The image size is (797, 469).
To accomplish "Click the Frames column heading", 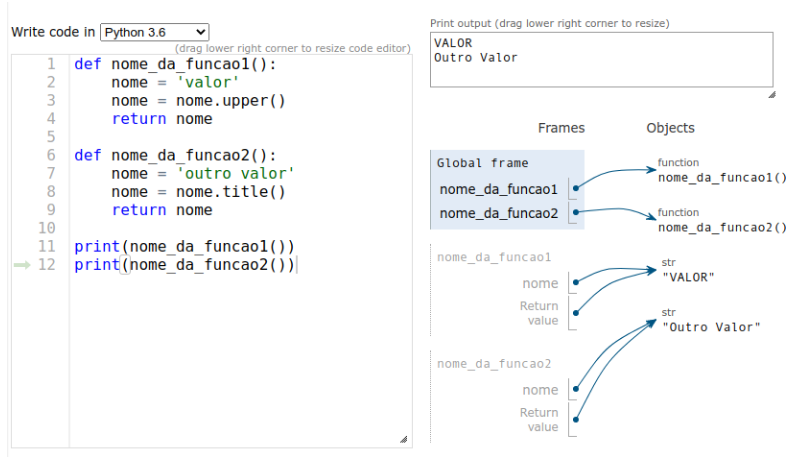I will pos(561,128).
